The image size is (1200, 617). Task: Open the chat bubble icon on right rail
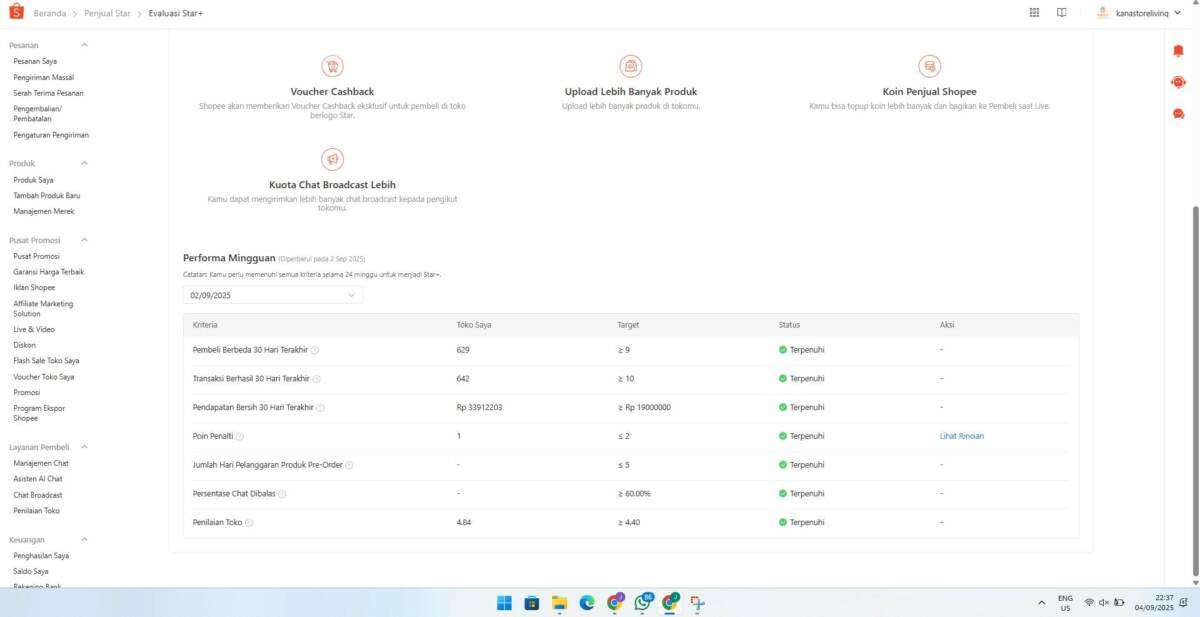coord(1178,114)
